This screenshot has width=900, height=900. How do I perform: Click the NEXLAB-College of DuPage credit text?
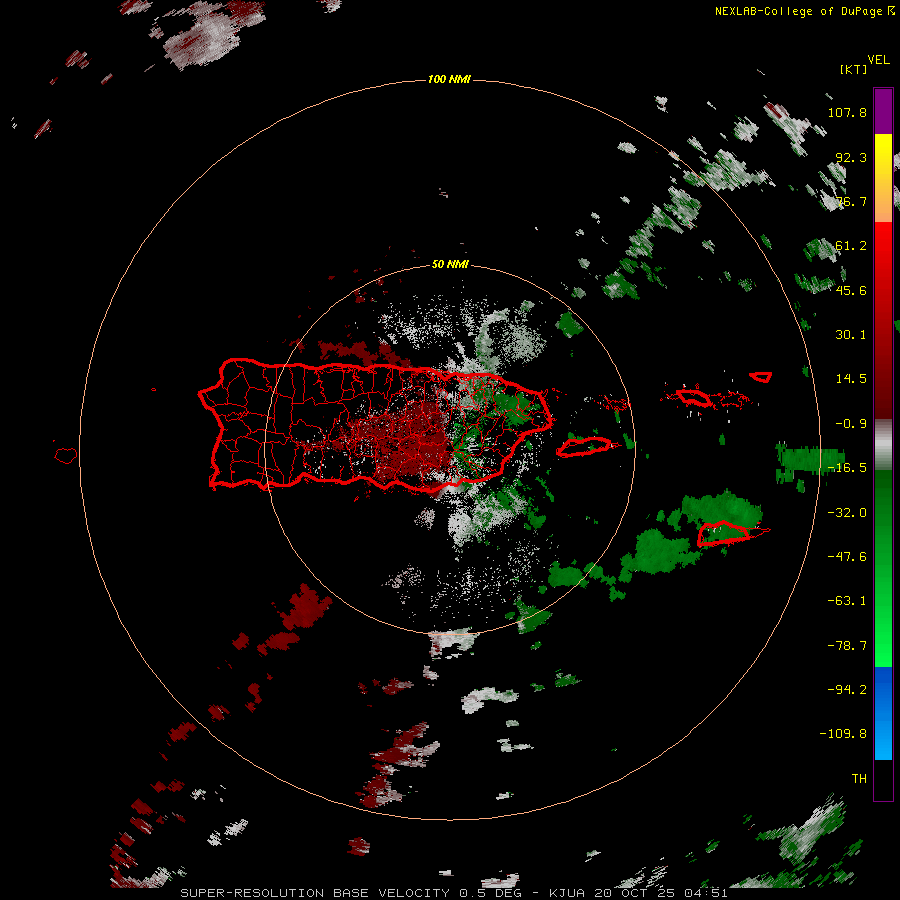pos(800,11)
